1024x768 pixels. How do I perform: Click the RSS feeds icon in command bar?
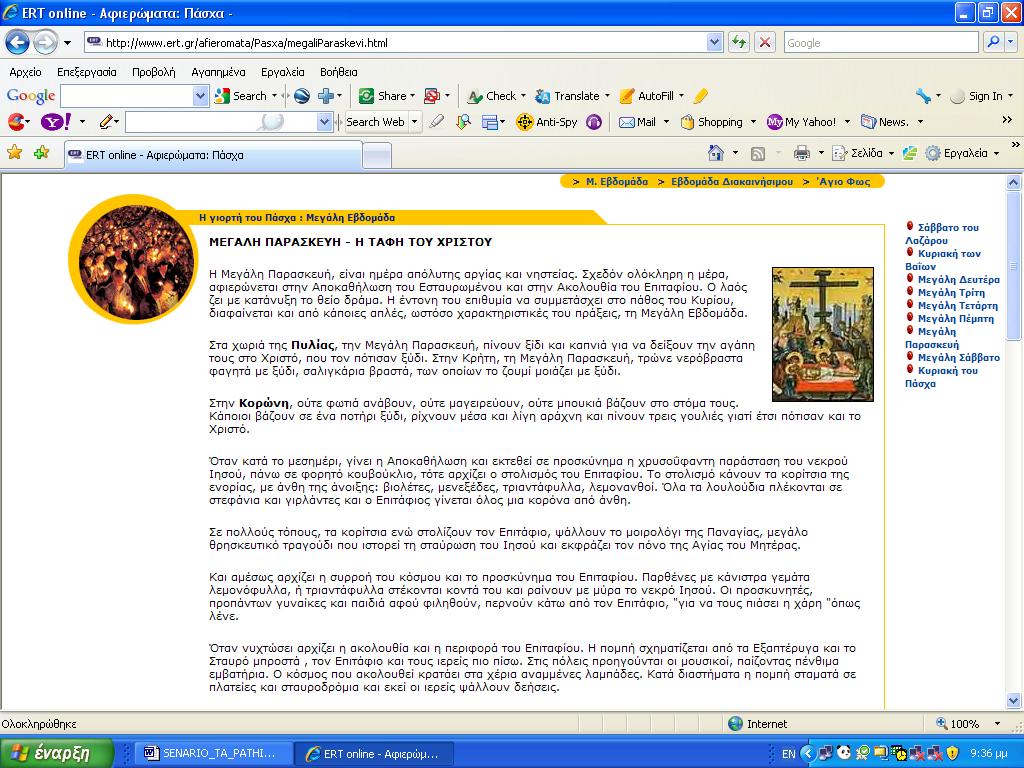tap(758, 154)
